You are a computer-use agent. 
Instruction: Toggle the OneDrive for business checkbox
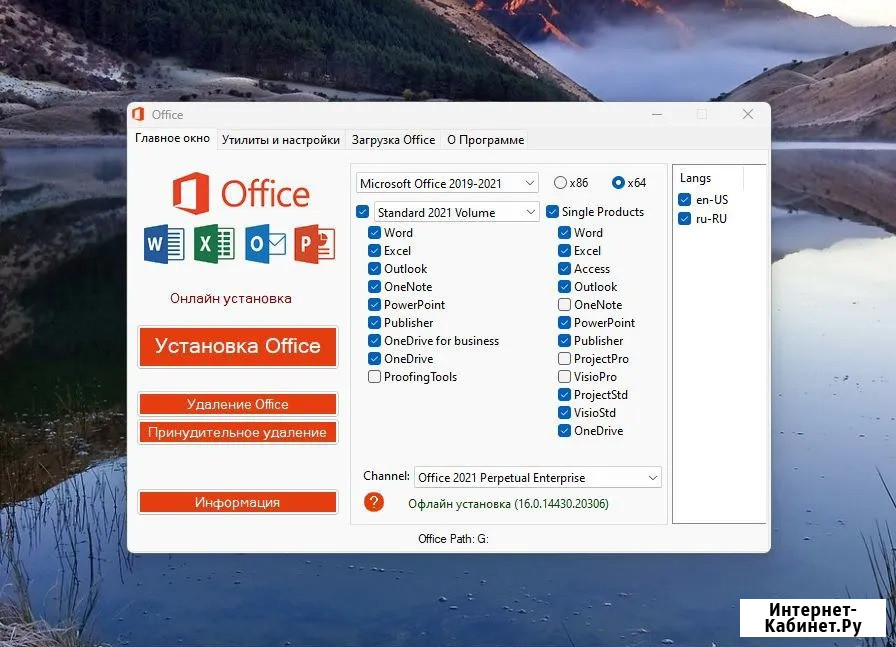tap(374, 341)
